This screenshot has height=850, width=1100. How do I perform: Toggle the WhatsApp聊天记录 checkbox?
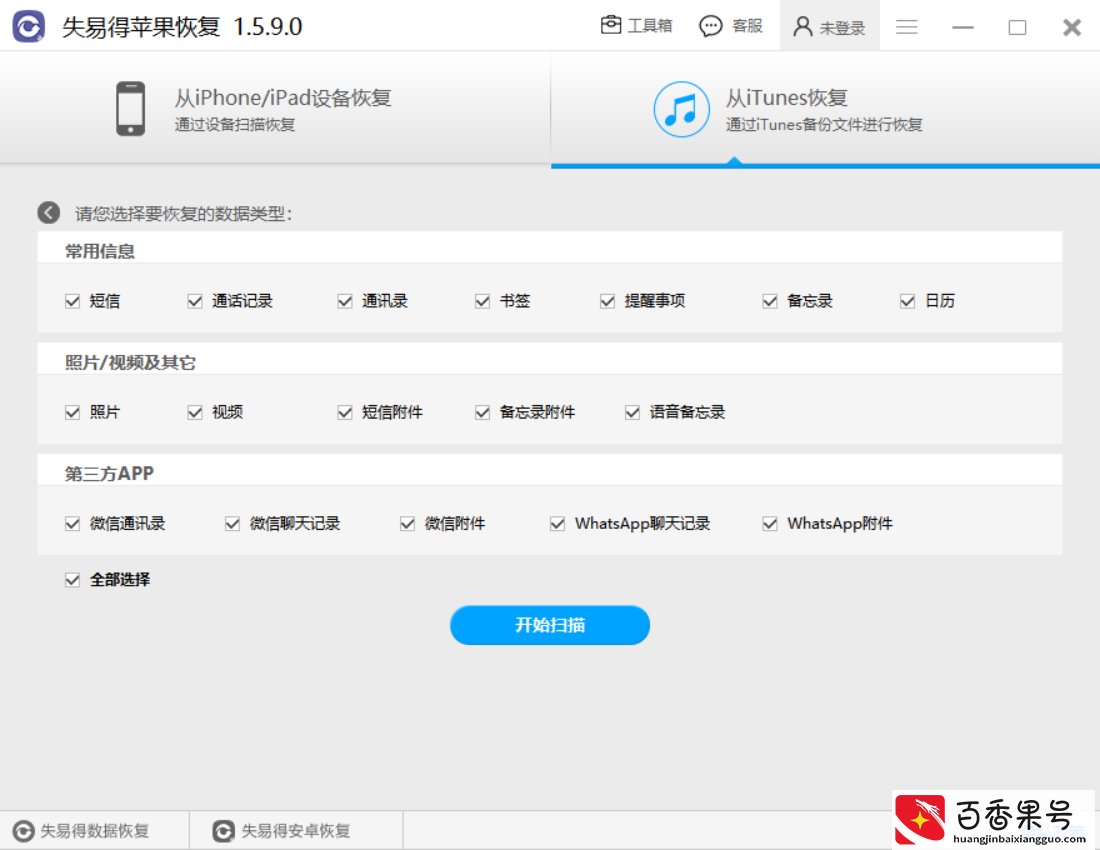[557, 523]
